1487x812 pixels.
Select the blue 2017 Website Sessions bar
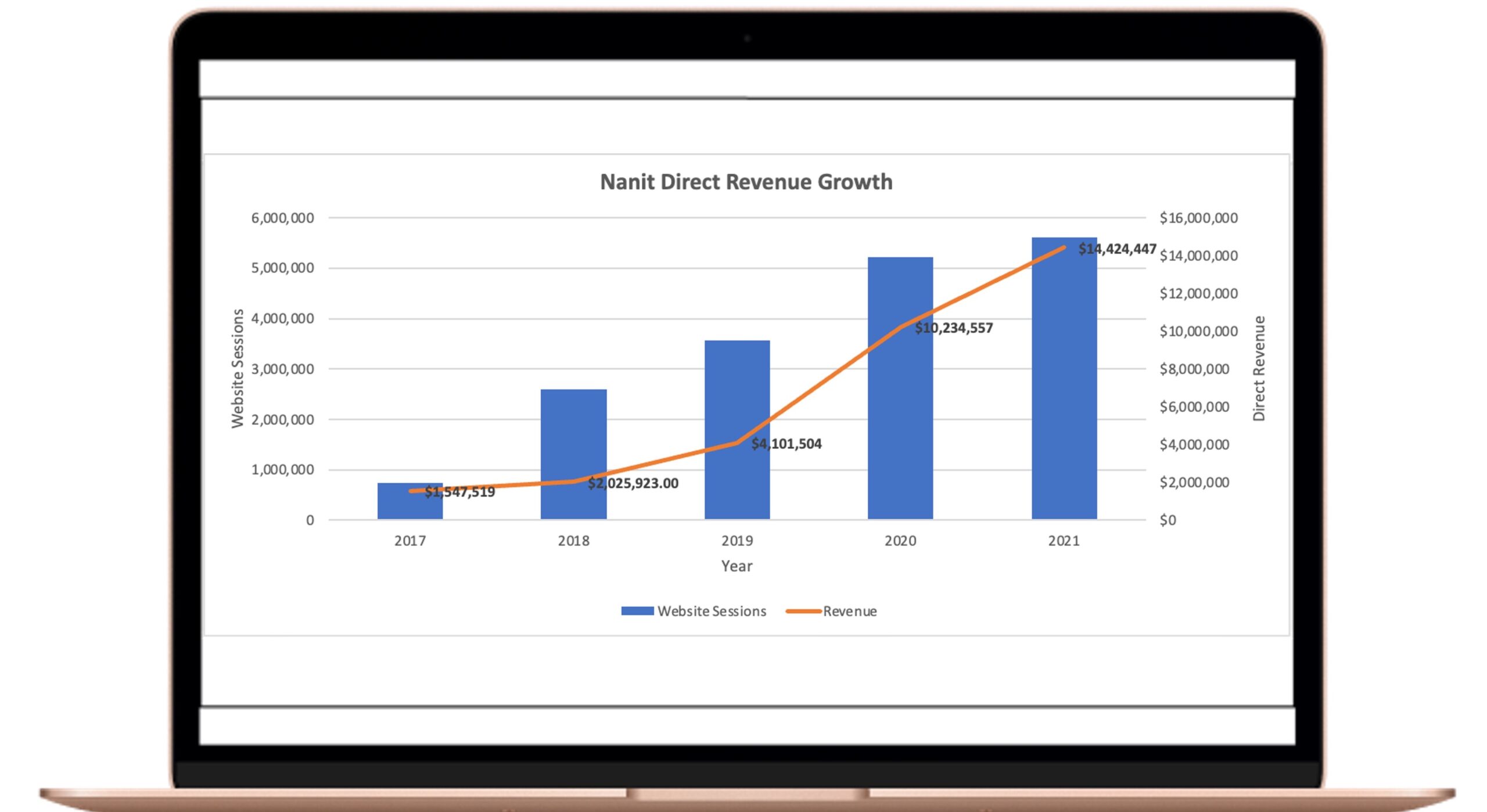coord(410,501)
